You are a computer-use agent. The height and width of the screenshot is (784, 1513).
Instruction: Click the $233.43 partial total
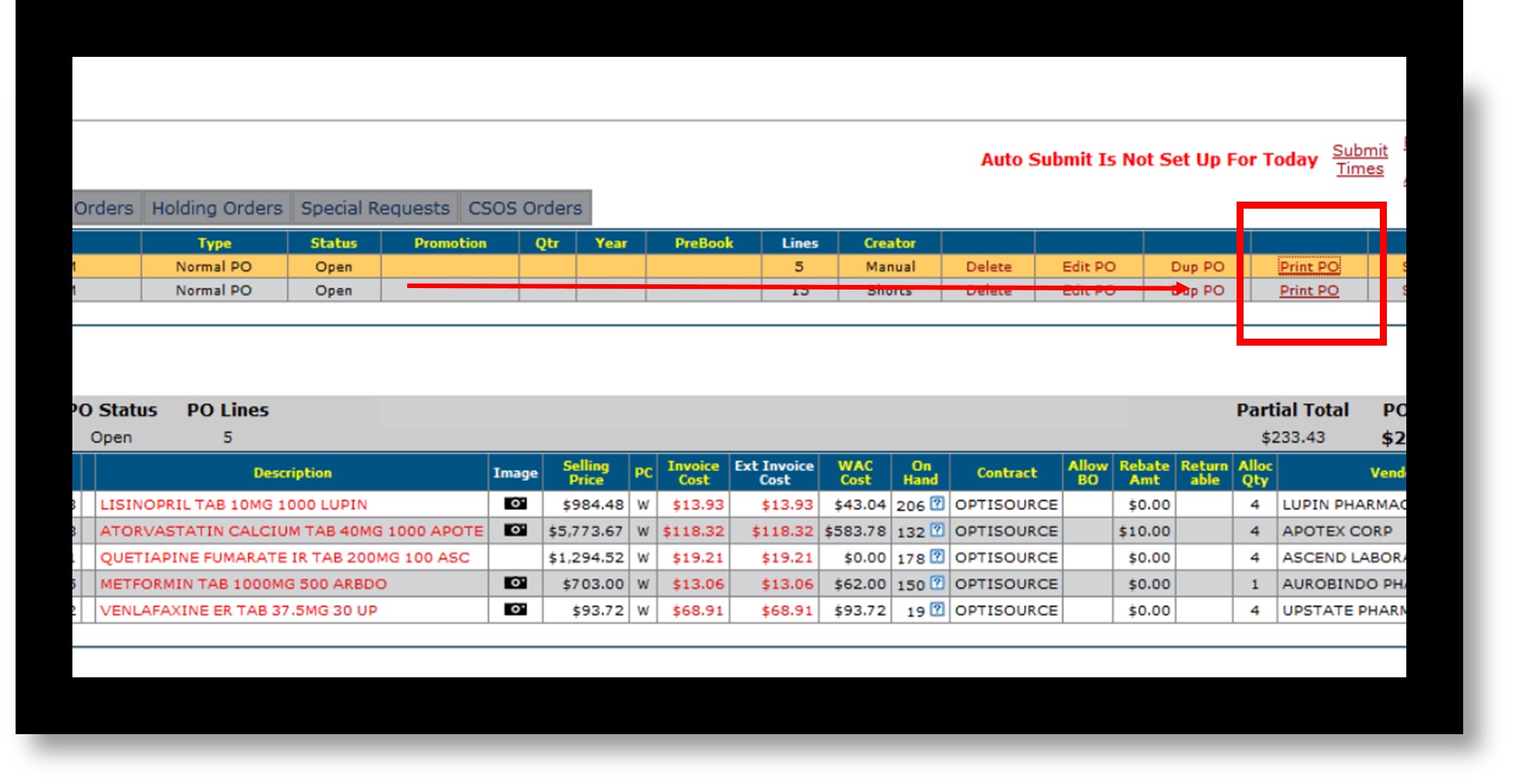[x=1293, y=438]
